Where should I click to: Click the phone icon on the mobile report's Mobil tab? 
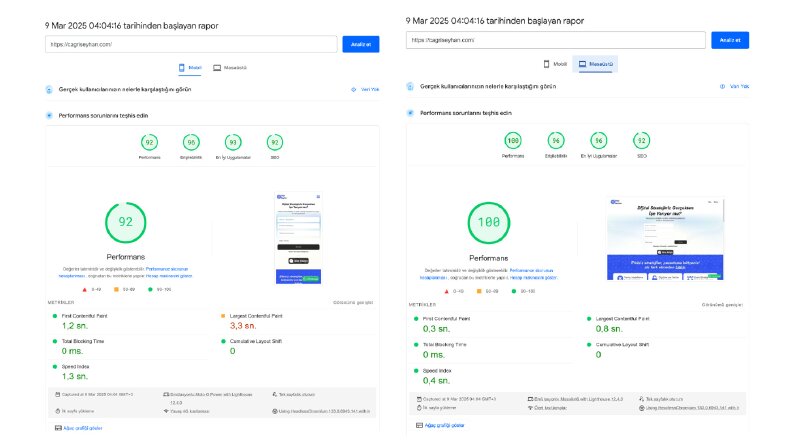(182, 67)
